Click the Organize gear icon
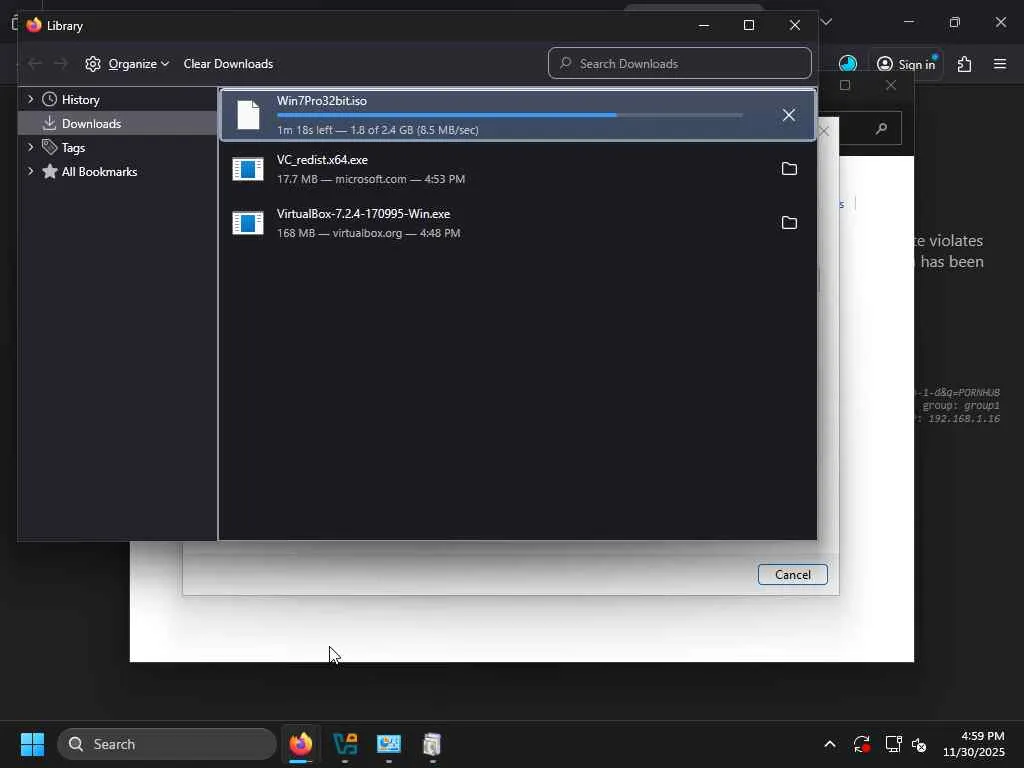The image size is (1024, 768). coord(93,63)
